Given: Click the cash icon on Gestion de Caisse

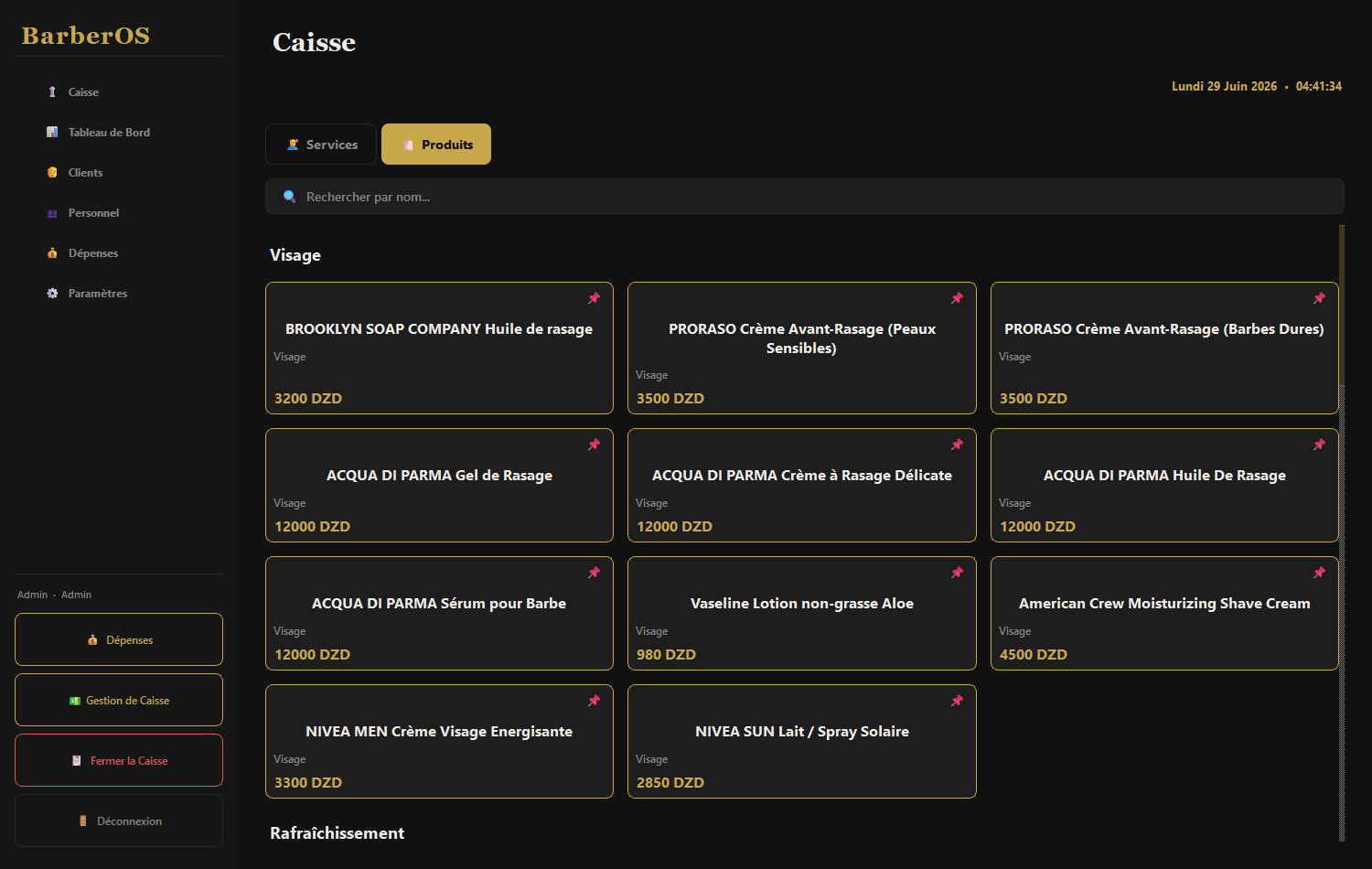Looking at the screenshot, I should tap(75, 701).
